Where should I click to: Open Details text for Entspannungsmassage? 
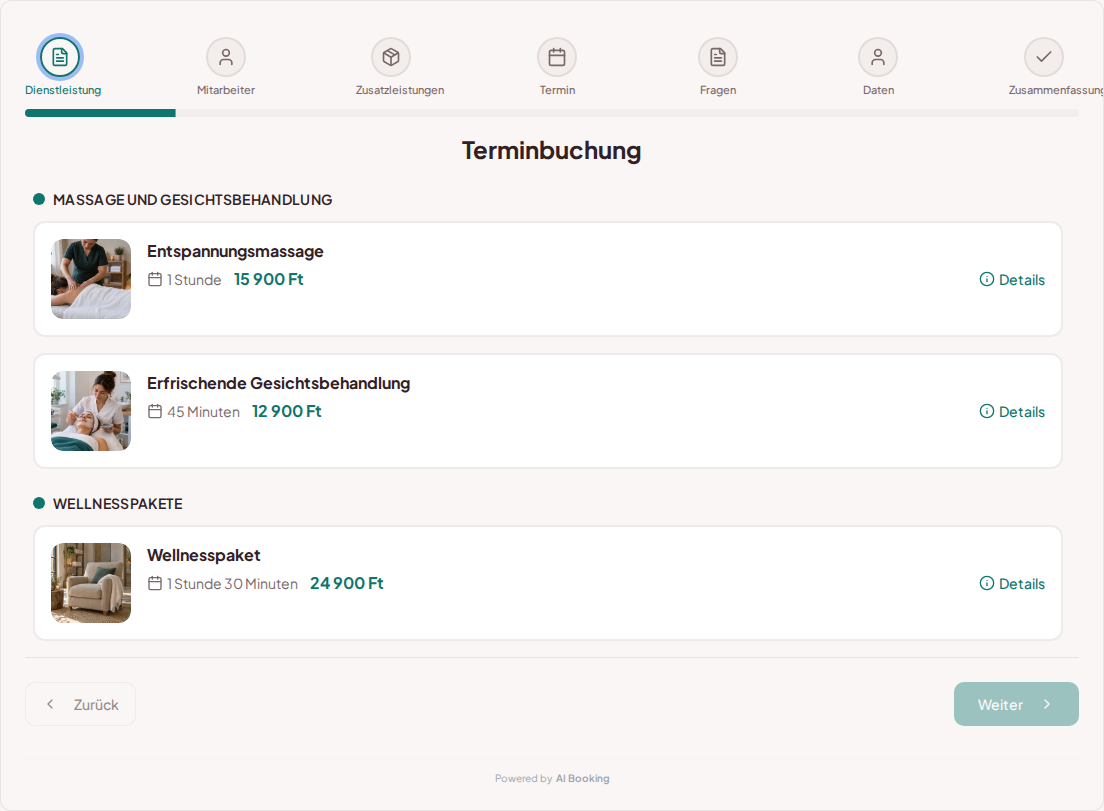(1022, 280)
